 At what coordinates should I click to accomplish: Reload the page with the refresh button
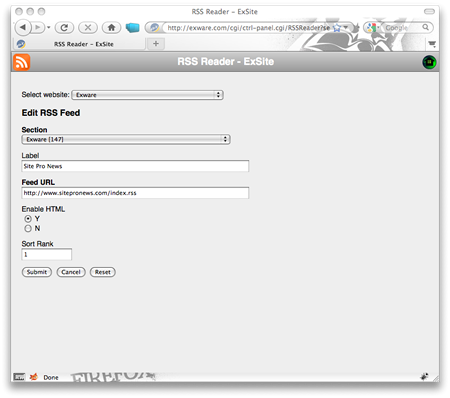point(64,27)
